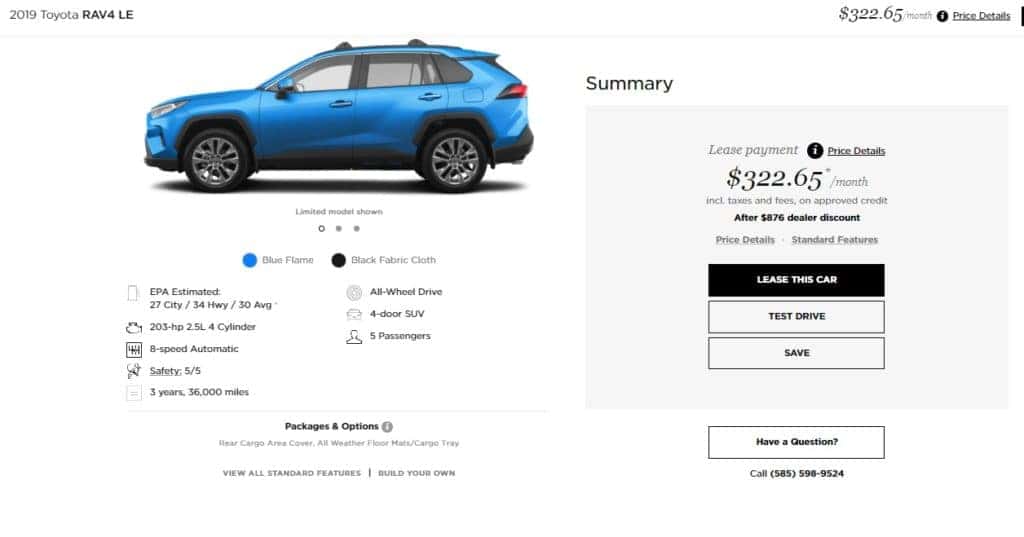The width and height of the screenshot is (1024, 537).
Task: Click the info icon next to Lease payment
Action: pos(814,151)
